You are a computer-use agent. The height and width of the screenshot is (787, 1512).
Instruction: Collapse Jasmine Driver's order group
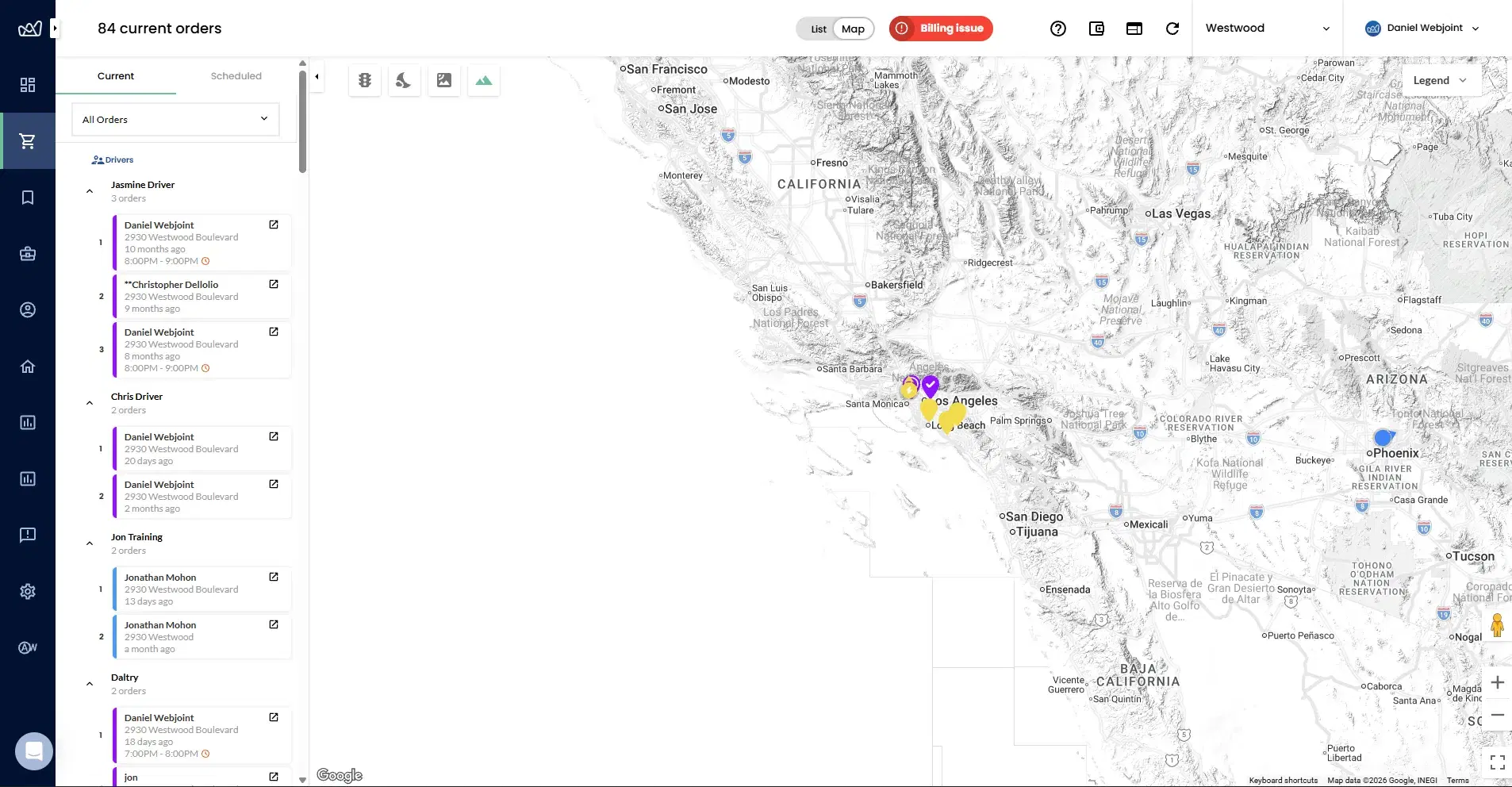pyautogui.click(x=89, y=190)
